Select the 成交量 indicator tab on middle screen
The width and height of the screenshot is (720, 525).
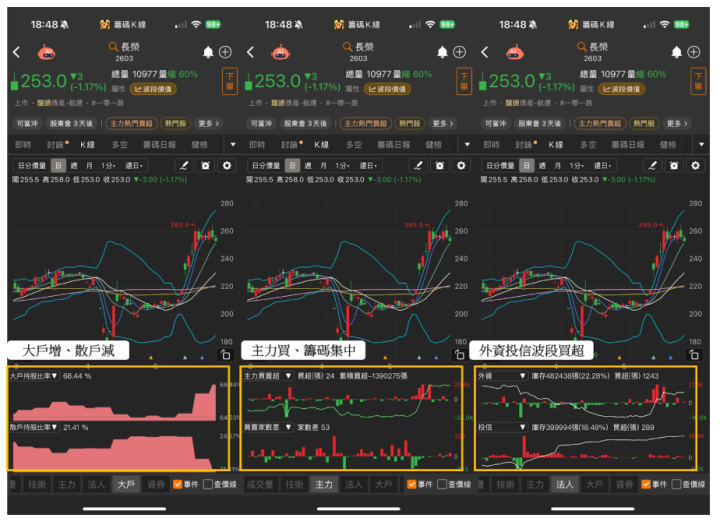pyautogui.click(x=260, y=484)
